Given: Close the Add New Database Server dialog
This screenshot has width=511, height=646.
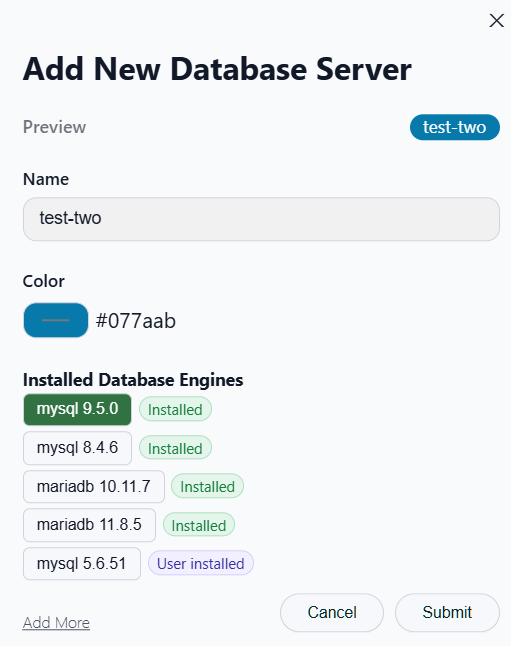Looking at the screenshot, I should coord(497,20).
